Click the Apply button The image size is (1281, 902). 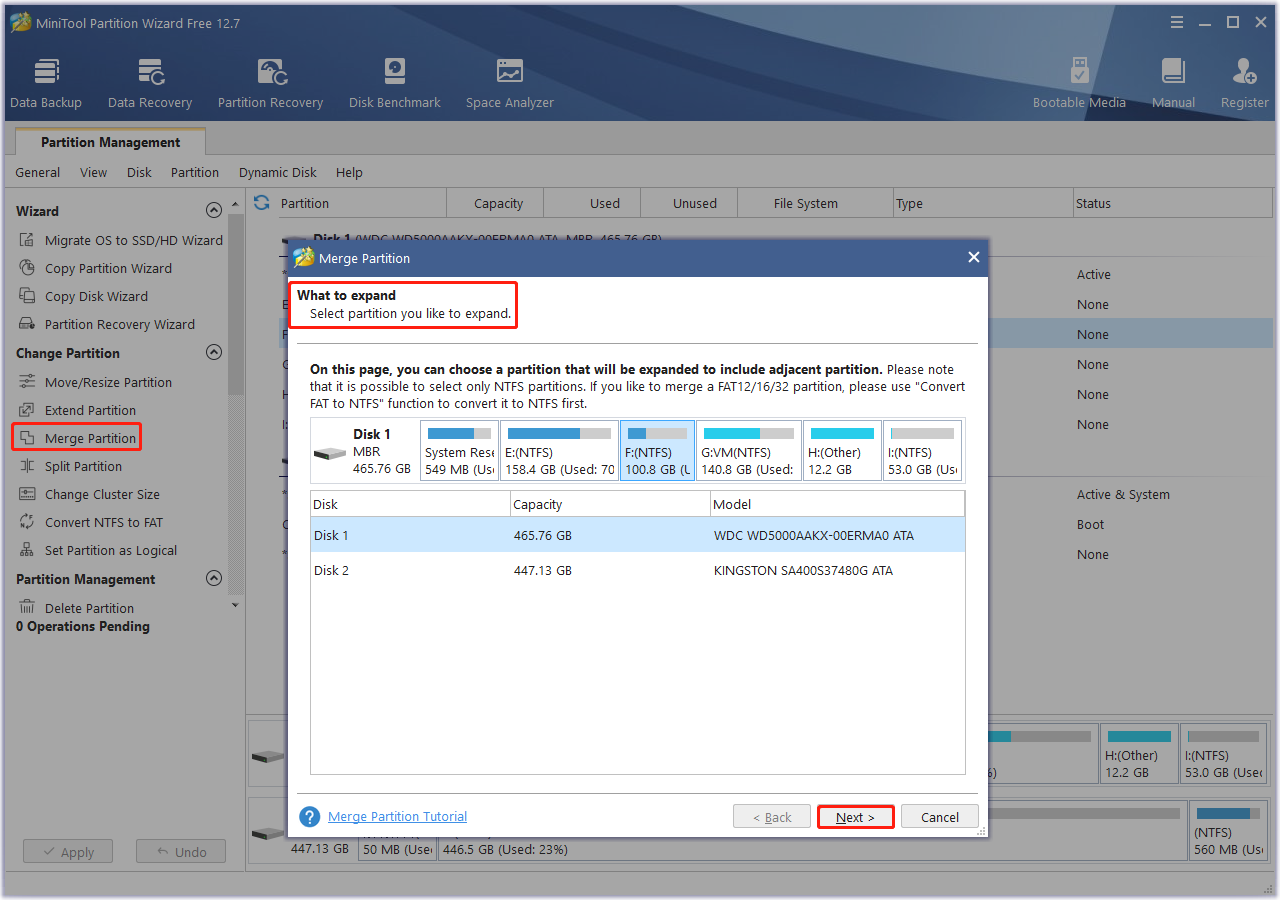(x=68, y=852)
